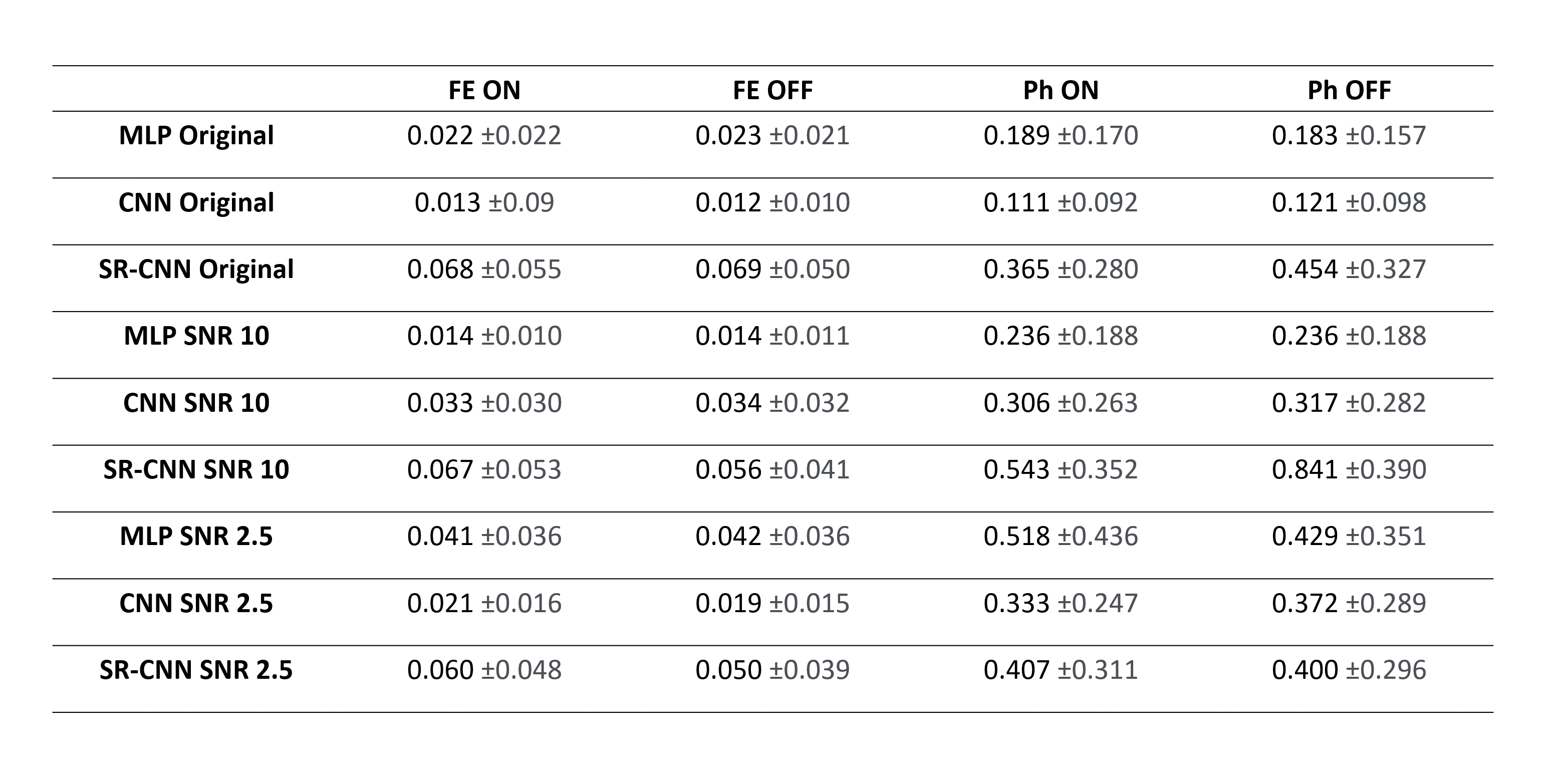Click the 0.189 ±0.170 cell

pyautogui.click(x=1060, y=135)
